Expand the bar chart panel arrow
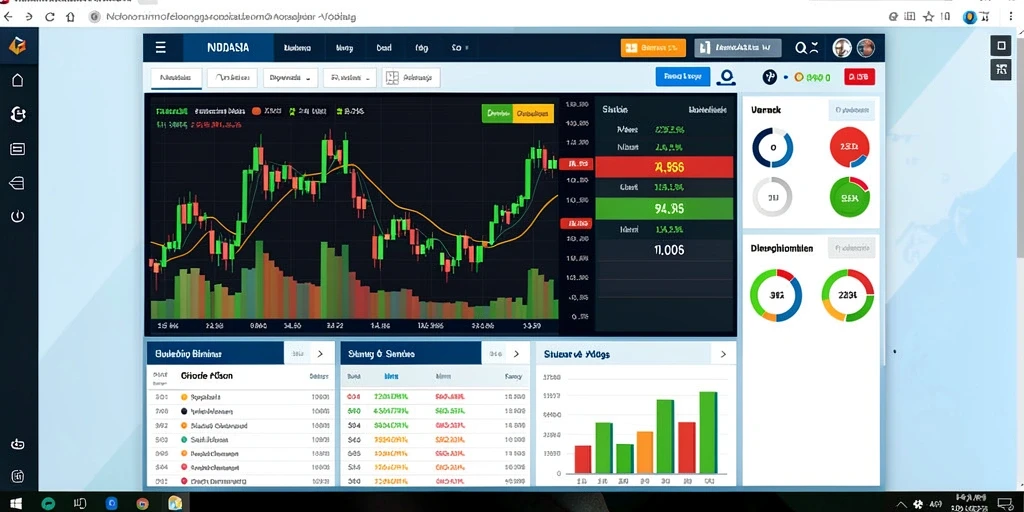This screenshot has height=512, width=1024. (x=723, y=354)
